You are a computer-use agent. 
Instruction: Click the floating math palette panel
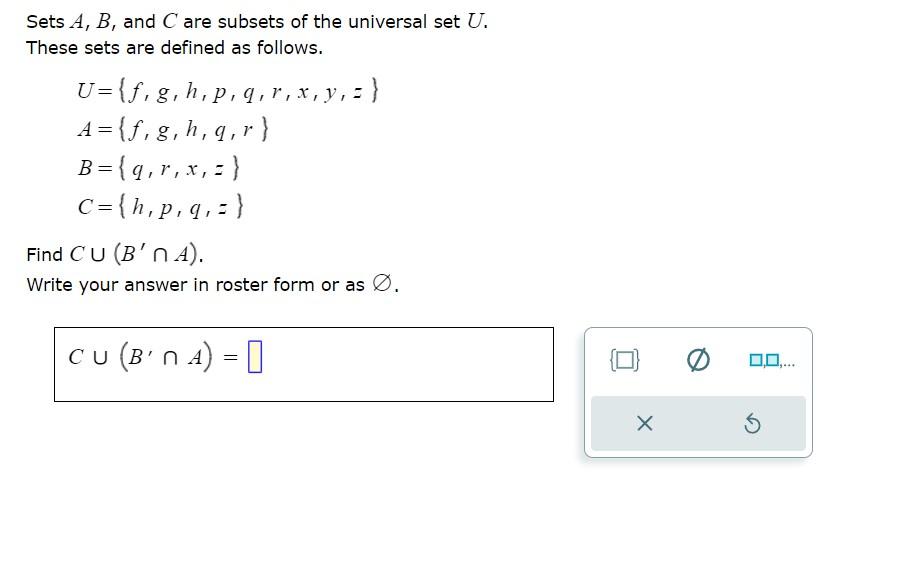[x=696, y=391]
